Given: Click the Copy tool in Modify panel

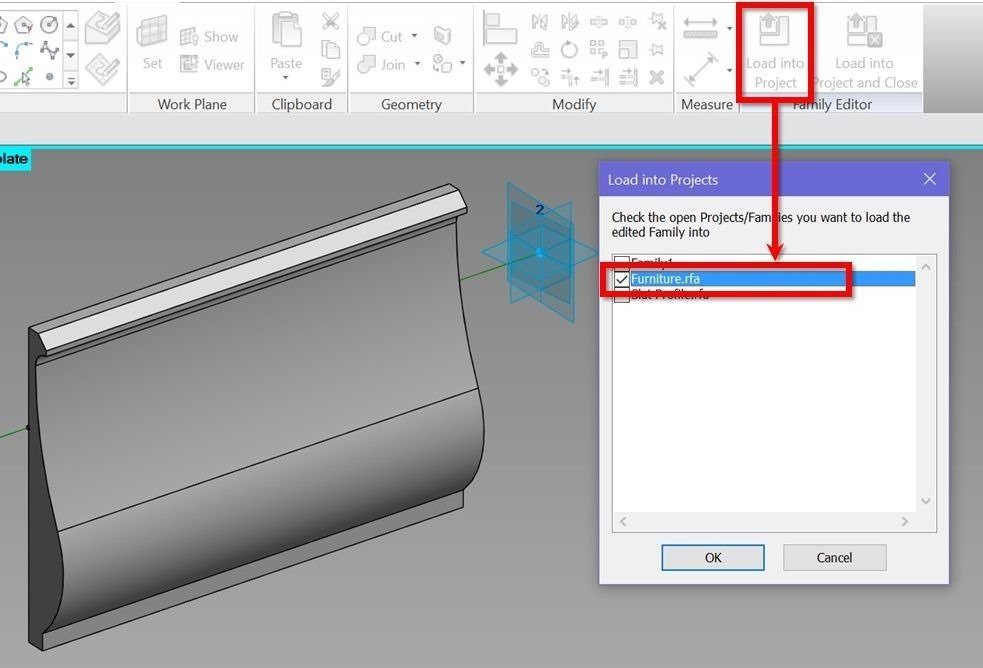Looking at the screenshot, I should [540, 76].
